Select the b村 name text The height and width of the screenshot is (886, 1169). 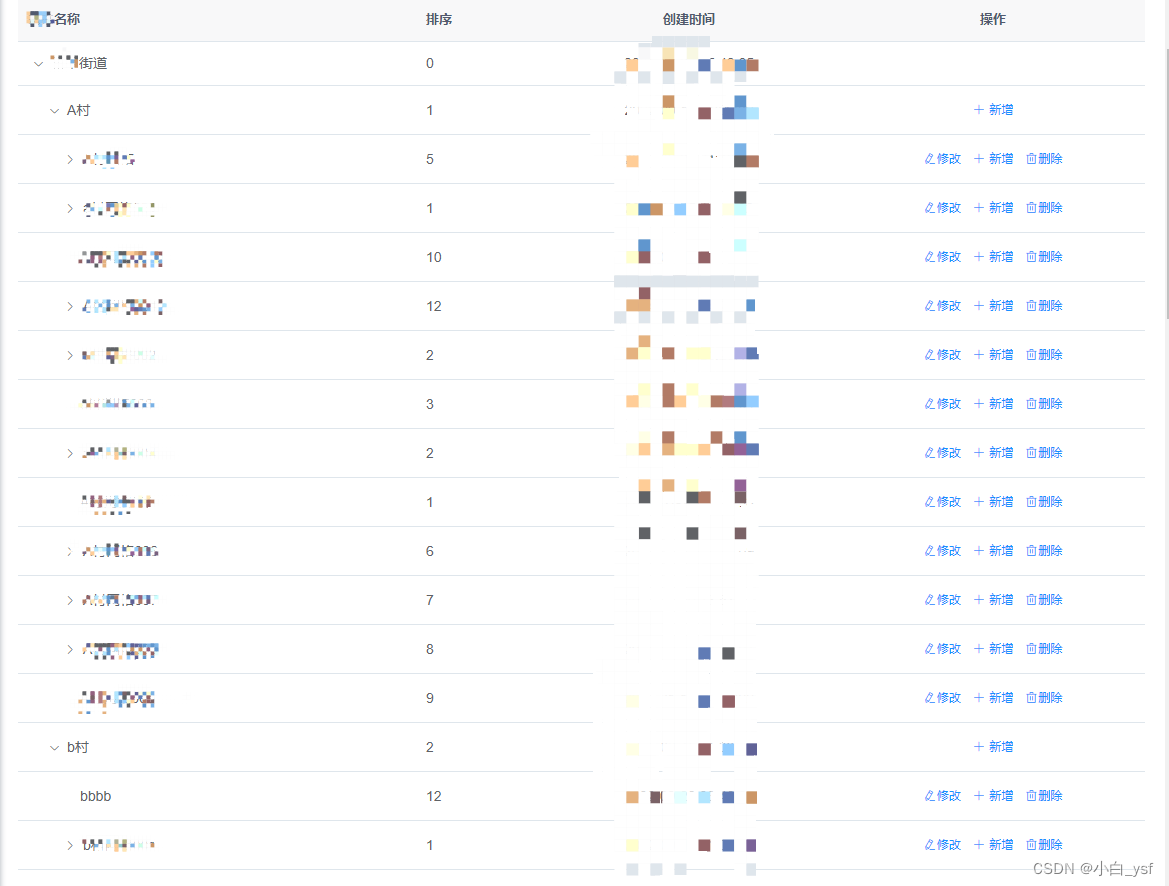click(x=78, y=747)
